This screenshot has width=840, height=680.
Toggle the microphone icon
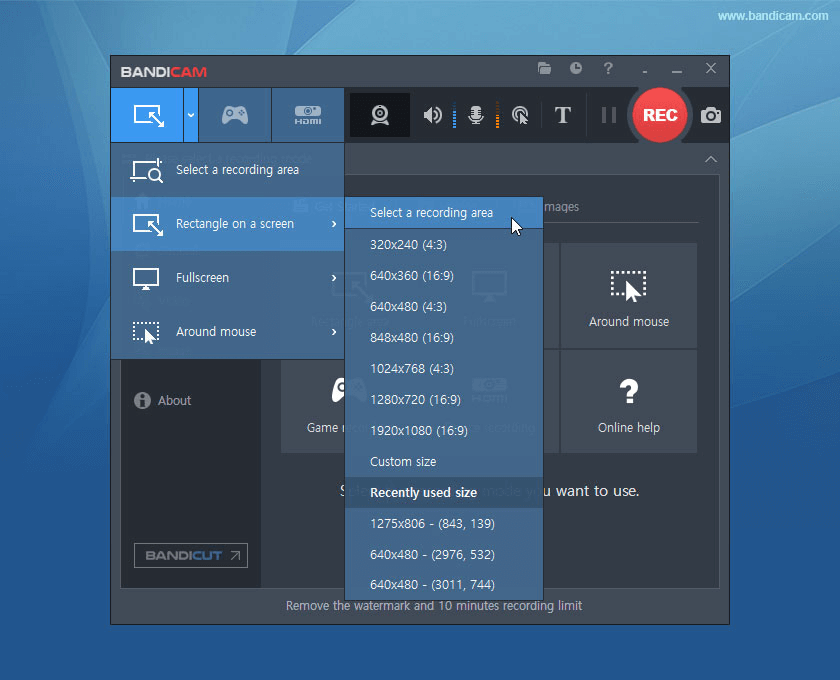coord(476,115)
